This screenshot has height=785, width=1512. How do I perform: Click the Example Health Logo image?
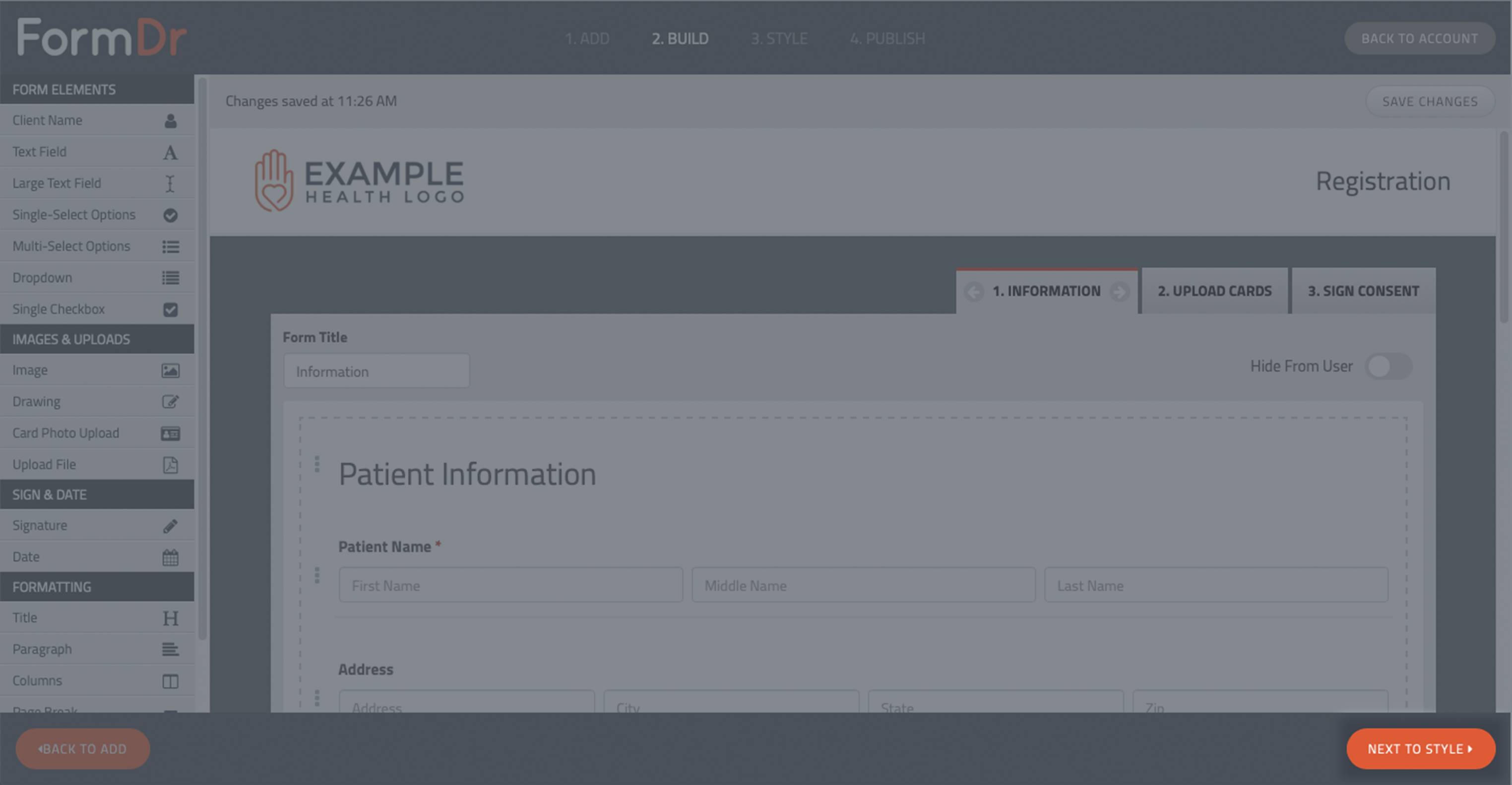(x=359, y=181)
